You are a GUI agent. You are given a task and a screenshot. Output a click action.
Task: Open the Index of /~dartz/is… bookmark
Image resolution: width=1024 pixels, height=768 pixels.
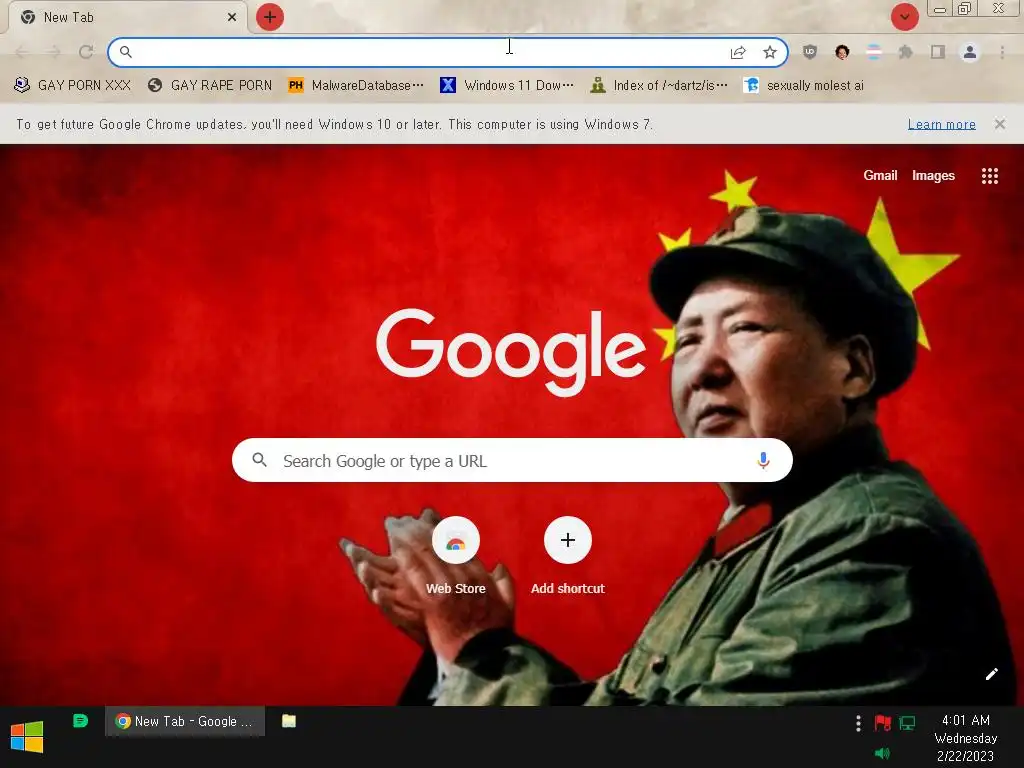[658, 86]
